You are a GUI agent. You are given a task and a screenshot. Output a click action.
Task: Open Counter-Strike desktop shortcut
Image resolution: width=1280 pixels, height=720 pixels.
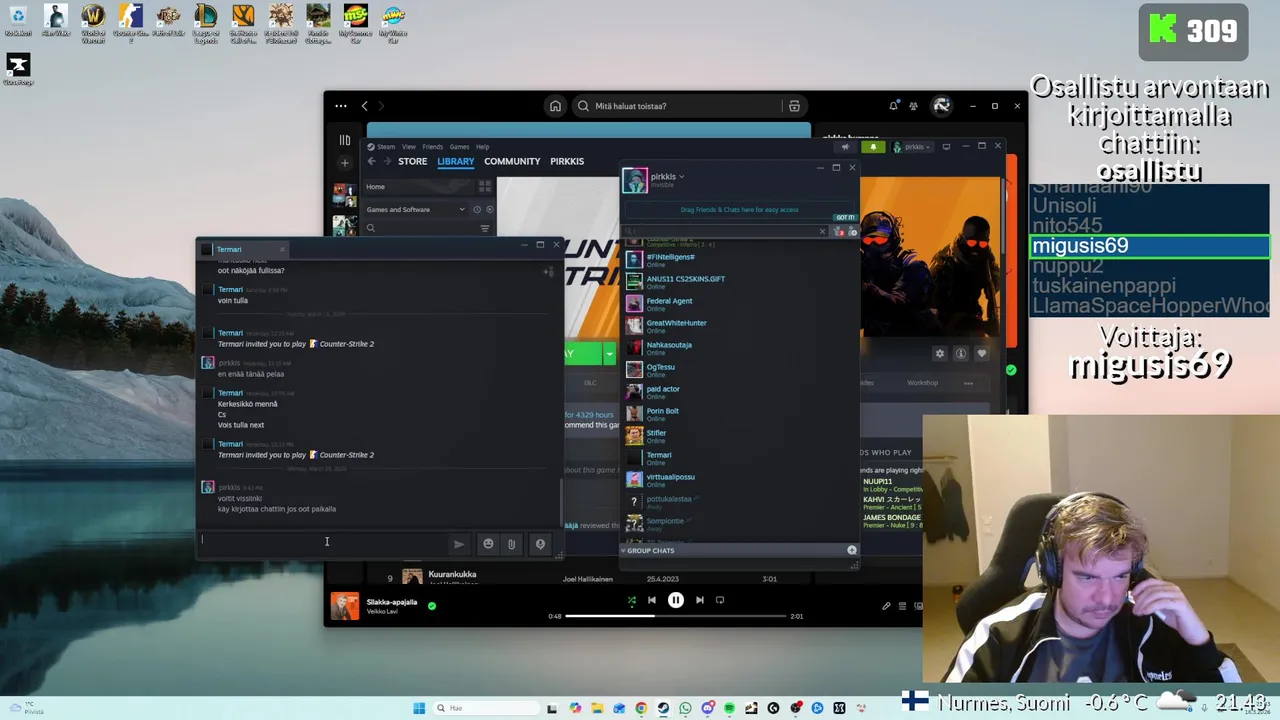(130, 22)
